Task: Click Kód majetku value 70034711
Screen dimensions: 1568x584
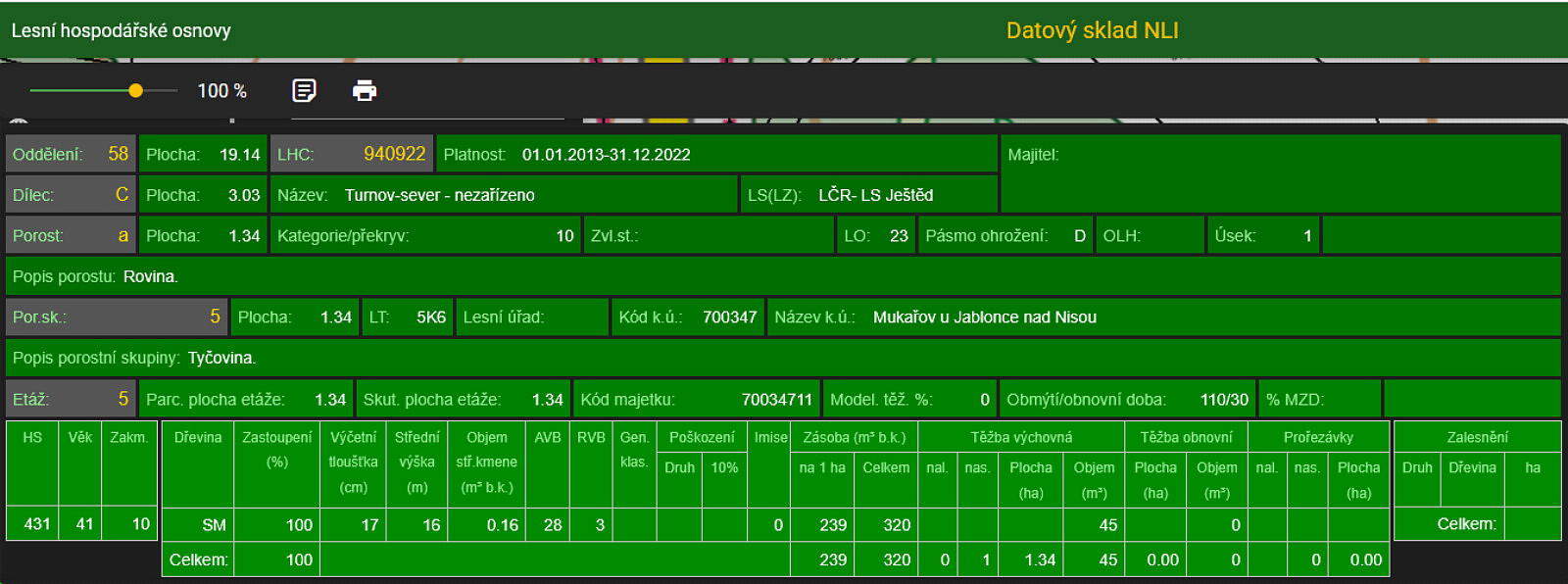Action: 777,400
